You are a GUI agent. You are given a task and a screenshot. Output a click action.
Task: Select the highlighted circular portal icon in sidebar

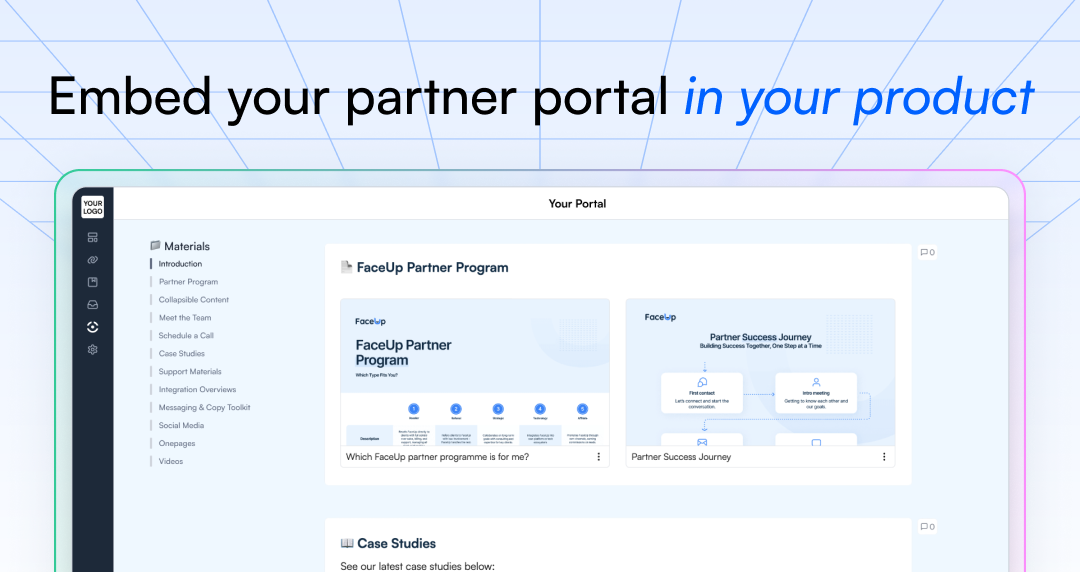92,327
